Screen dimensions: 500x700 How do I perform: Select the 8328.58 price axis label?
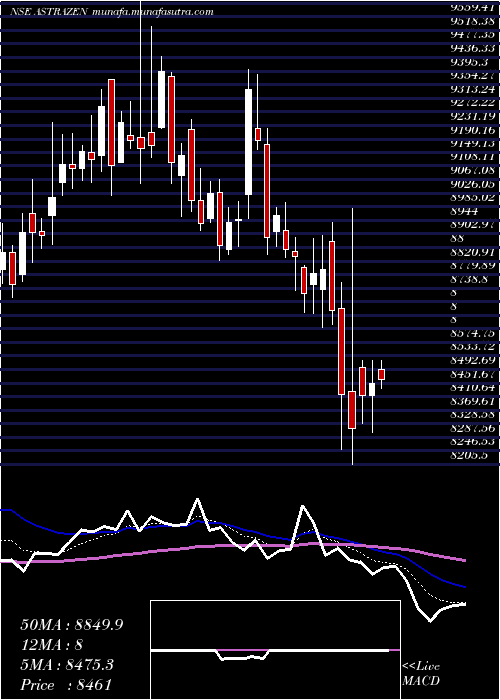(x=474, y=416)
